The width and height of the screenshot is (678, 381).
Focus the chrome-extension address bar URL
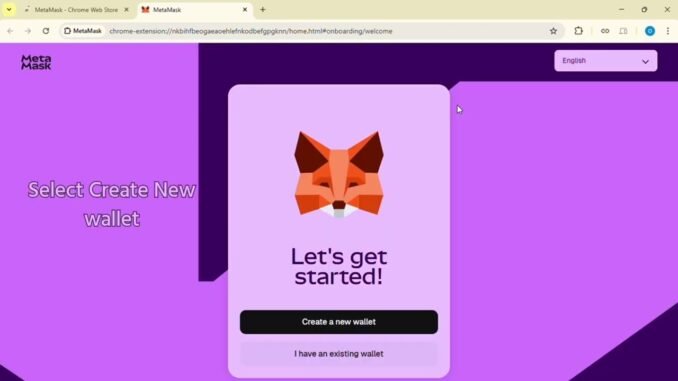coord(251,31)
